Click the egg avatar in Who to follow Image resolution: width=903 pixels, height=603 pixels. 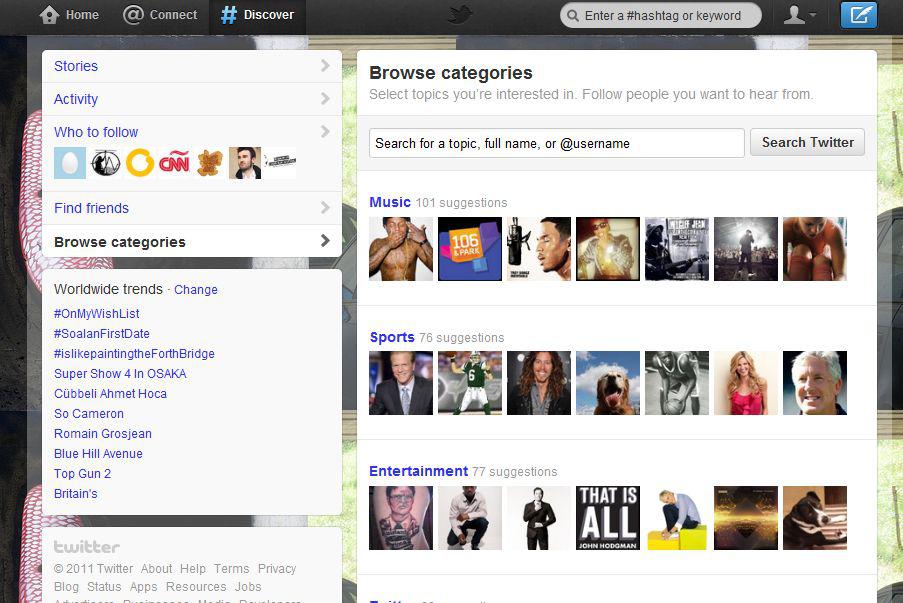[70, 163]
